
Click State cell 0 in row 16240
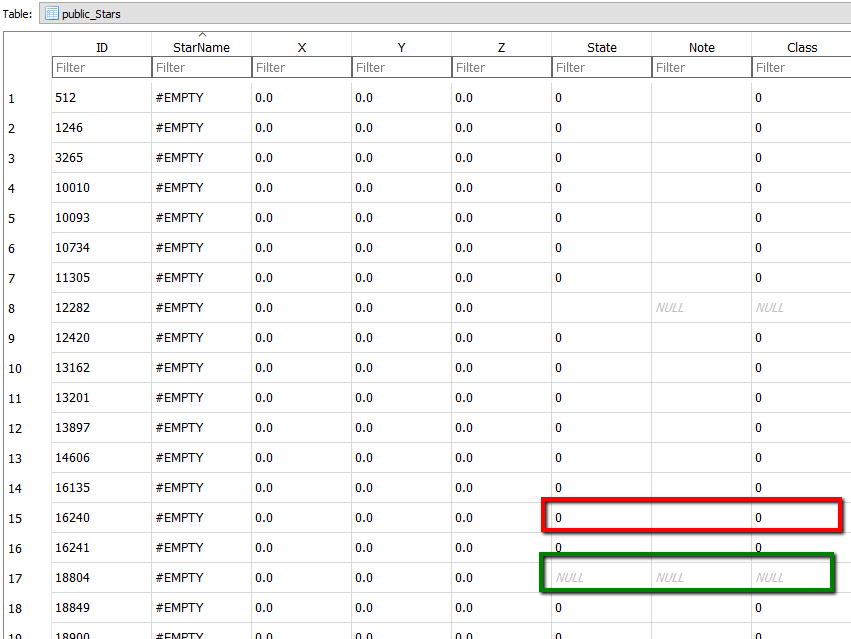coord(601,518)
